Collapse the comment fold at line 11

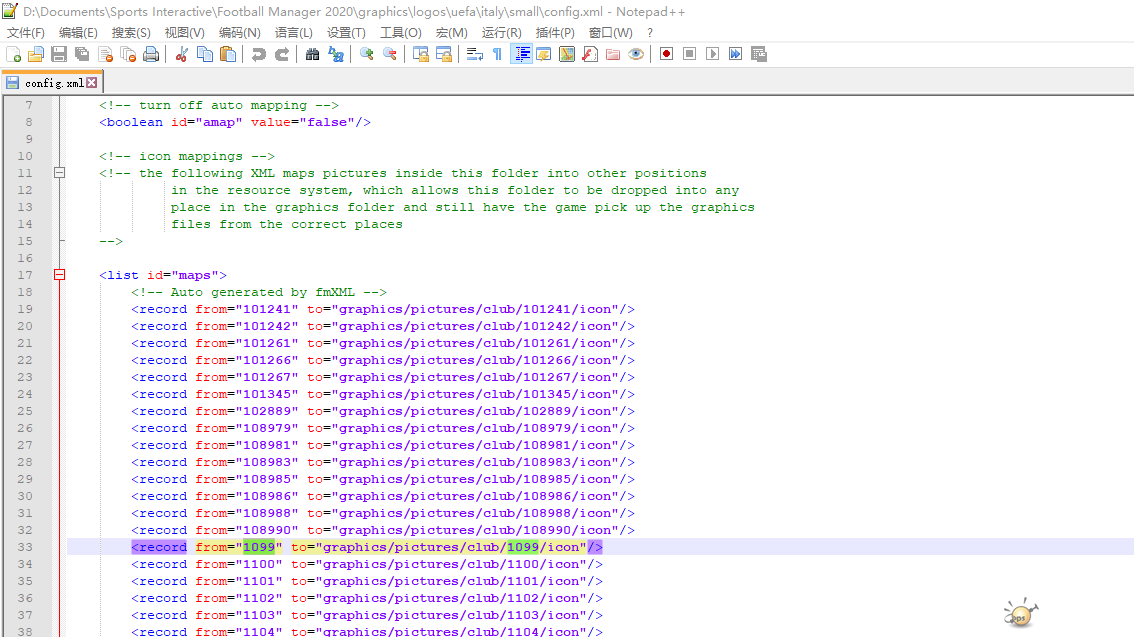click(59, 173)
